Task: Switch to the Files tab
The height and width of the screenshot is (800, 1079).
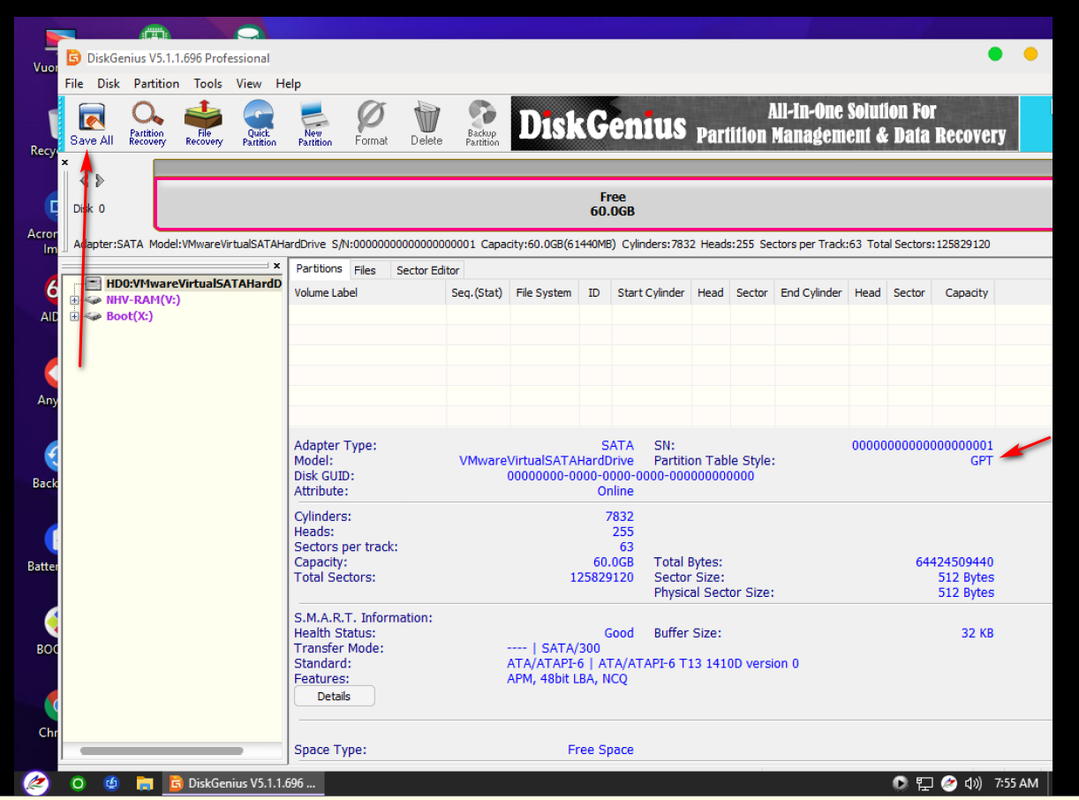Action: click(x=365, y=270)
